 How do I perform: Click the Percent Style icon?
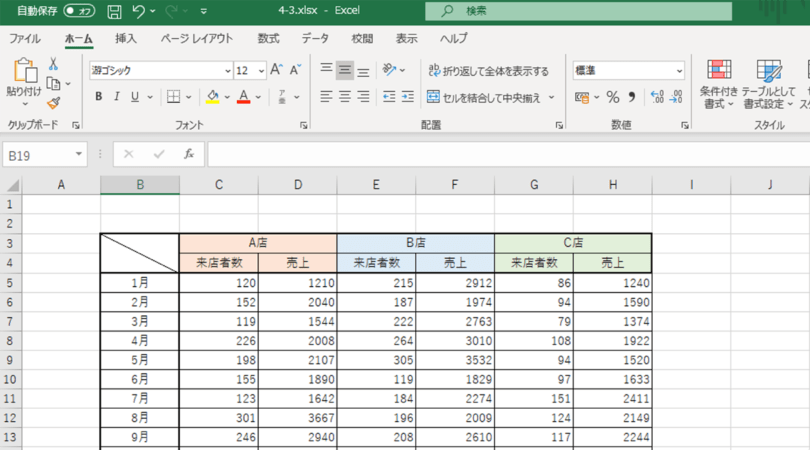click(613, 97)
